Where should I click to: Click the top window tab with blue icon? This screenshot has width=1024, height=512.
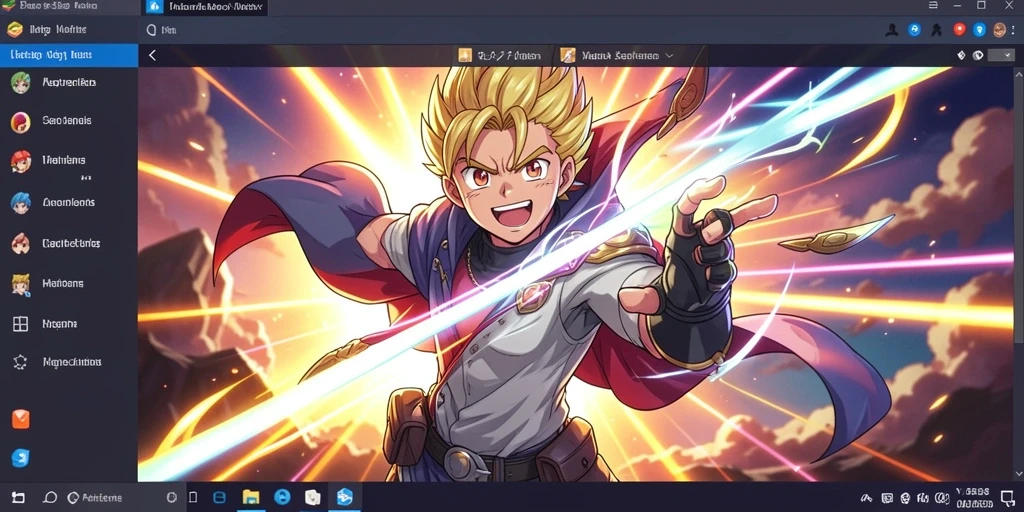pyautogui.click(x=204, y=7)
